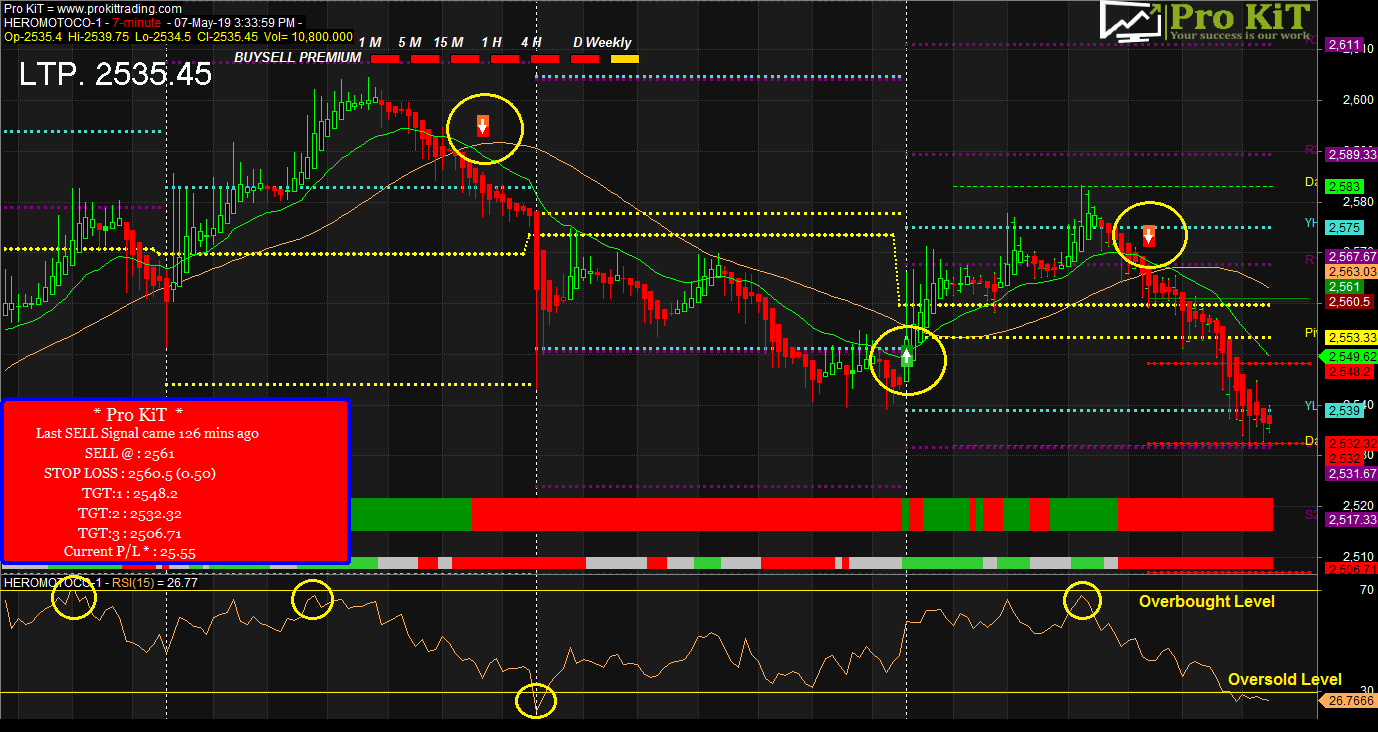Click the 2,611 purple price label
Viewport: 1378px width, 732px height.
click(x=1343, y=45)
